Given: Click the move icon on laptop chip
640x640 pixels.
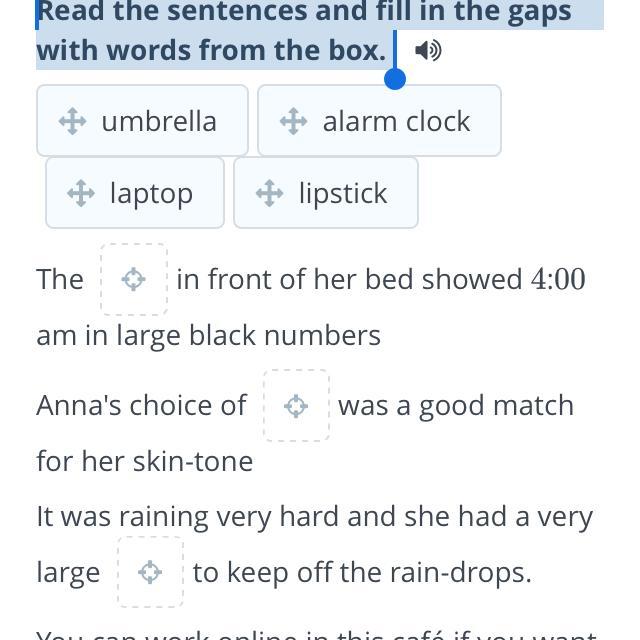Looking at the screenshot, I should [x=81, y=193].
